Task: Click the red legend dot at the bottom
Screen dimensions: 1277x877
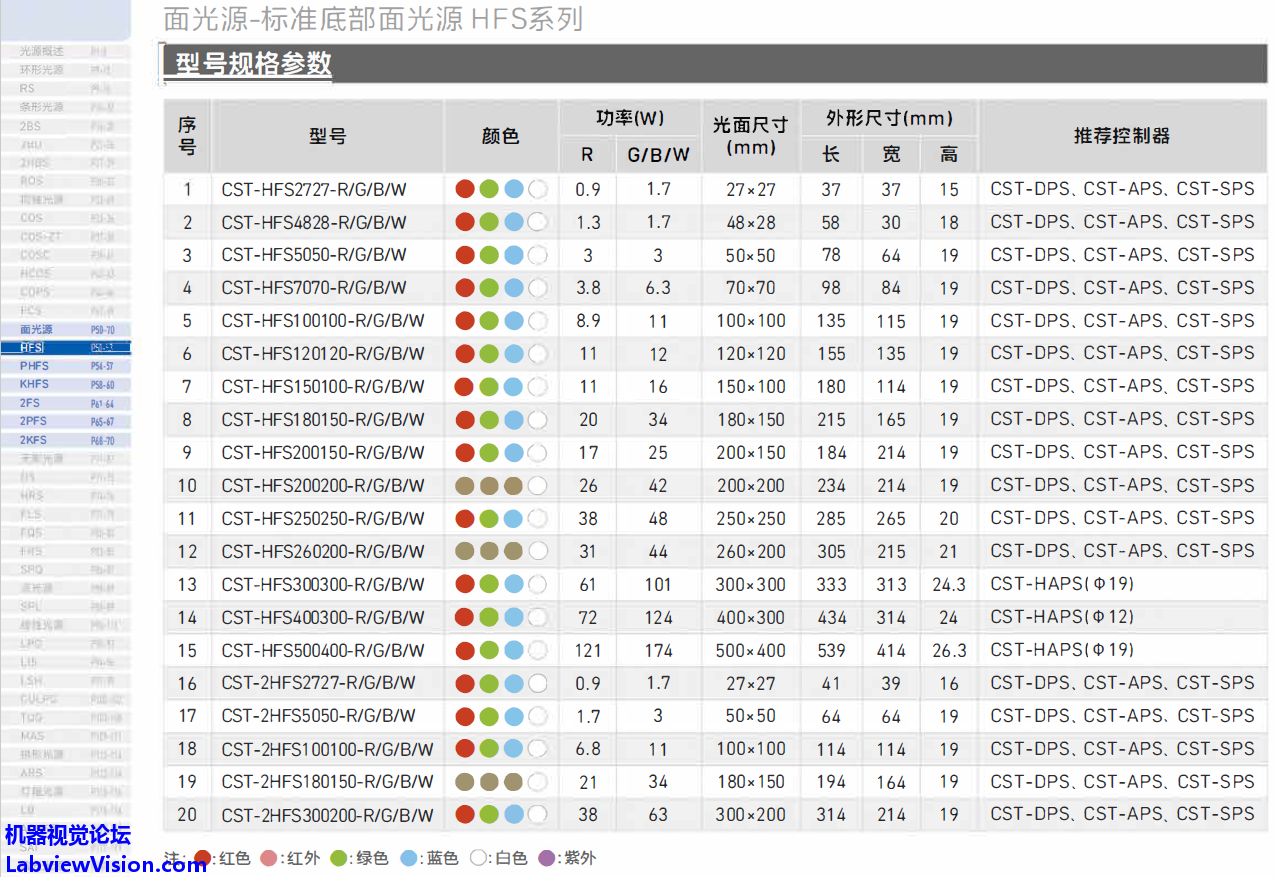Action: (202, 858)
